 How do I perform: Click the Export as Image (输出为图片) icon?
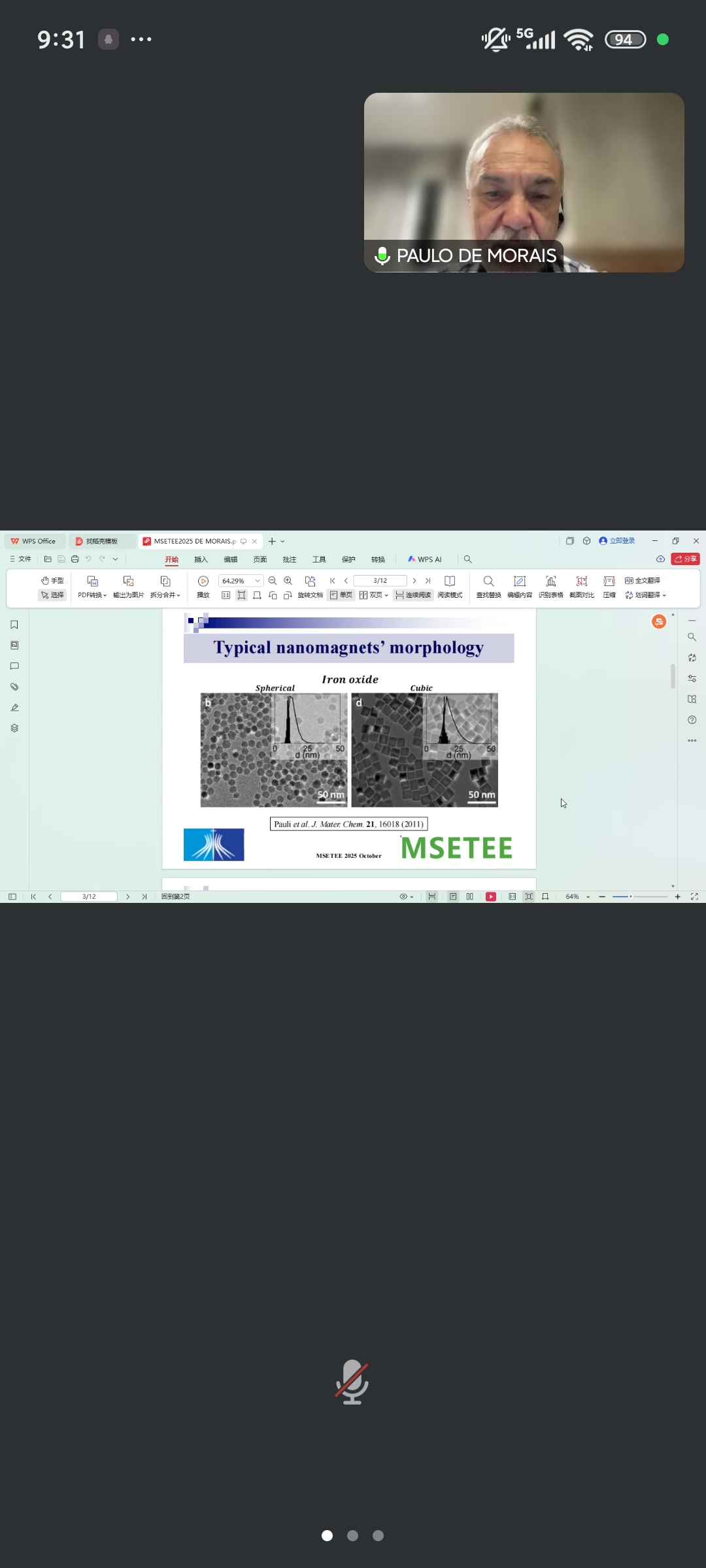pyautogui.click(x=128, y=581)
